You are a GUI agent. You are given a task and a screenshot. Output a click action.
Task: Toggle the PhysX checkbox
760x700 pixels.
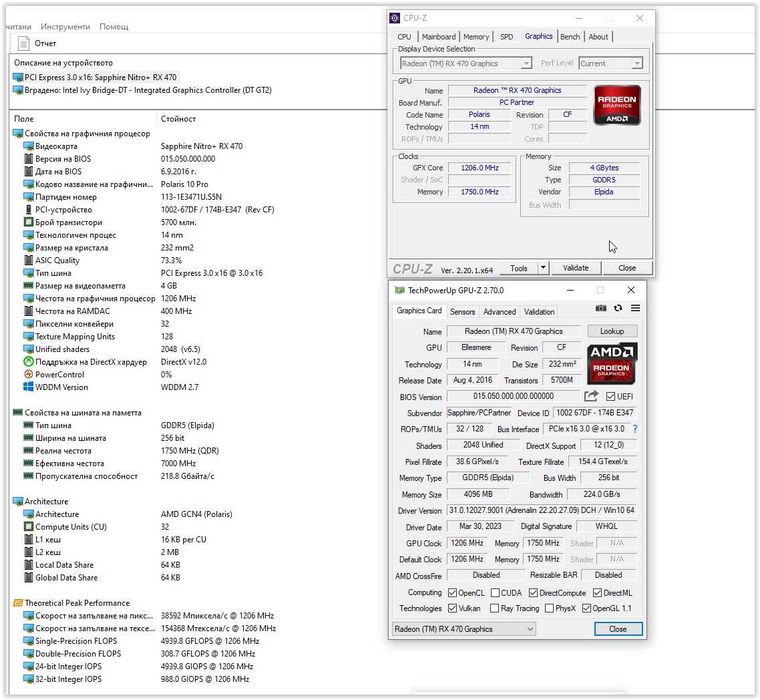click(x=549, y=608)
